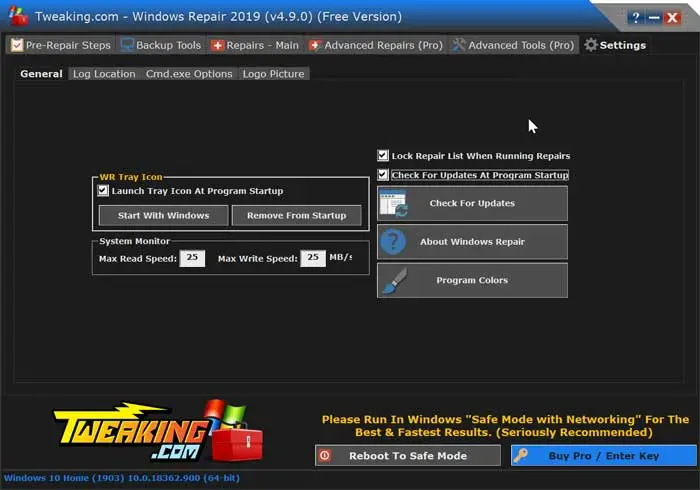Viewport: 700px width, 490px height.
Task: Switch to the Log Location sub-tab
Action: (x=104, y=74)
